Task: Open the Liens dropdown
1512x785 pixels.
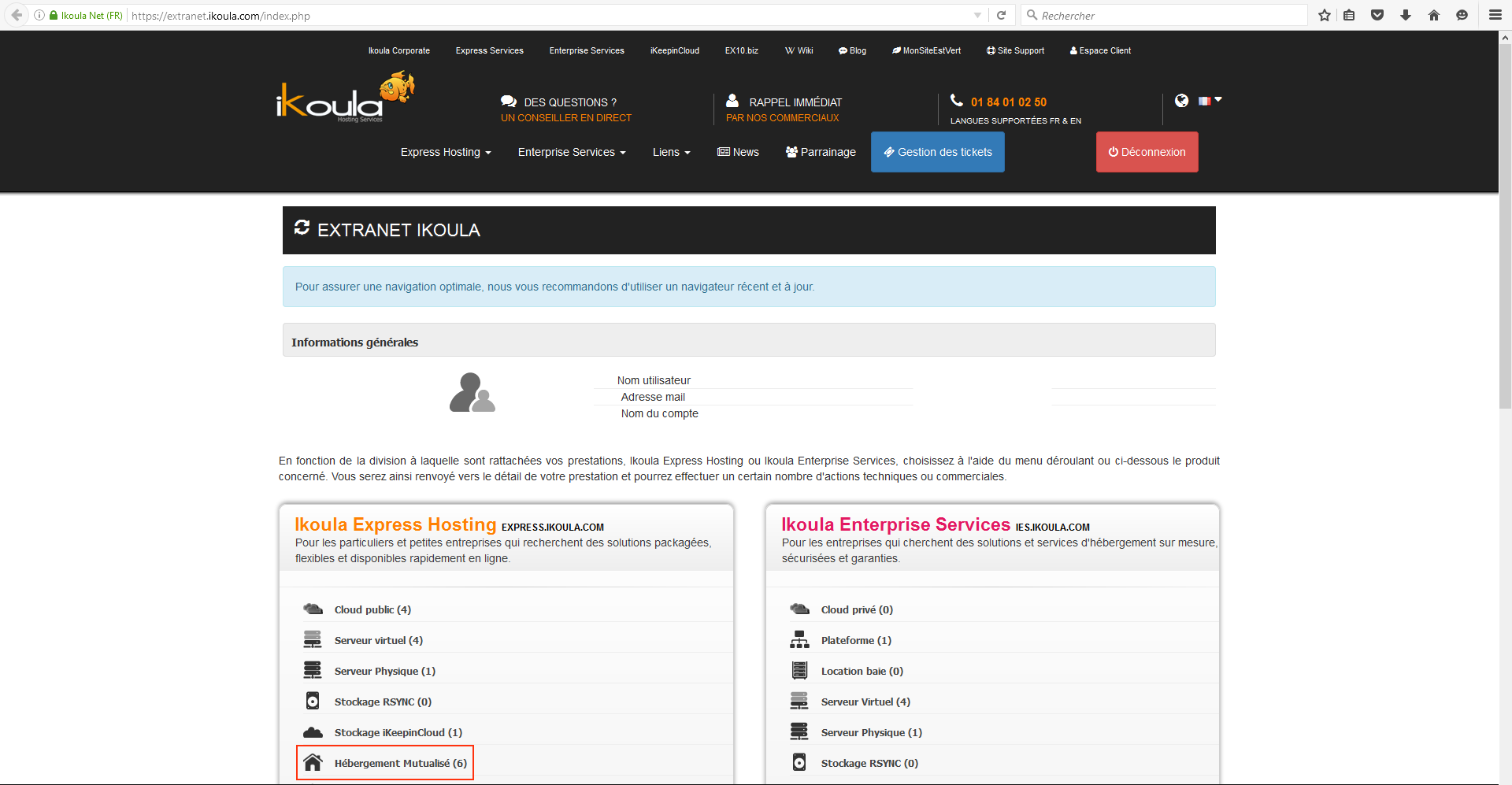Action: click(x=671, y=152)
